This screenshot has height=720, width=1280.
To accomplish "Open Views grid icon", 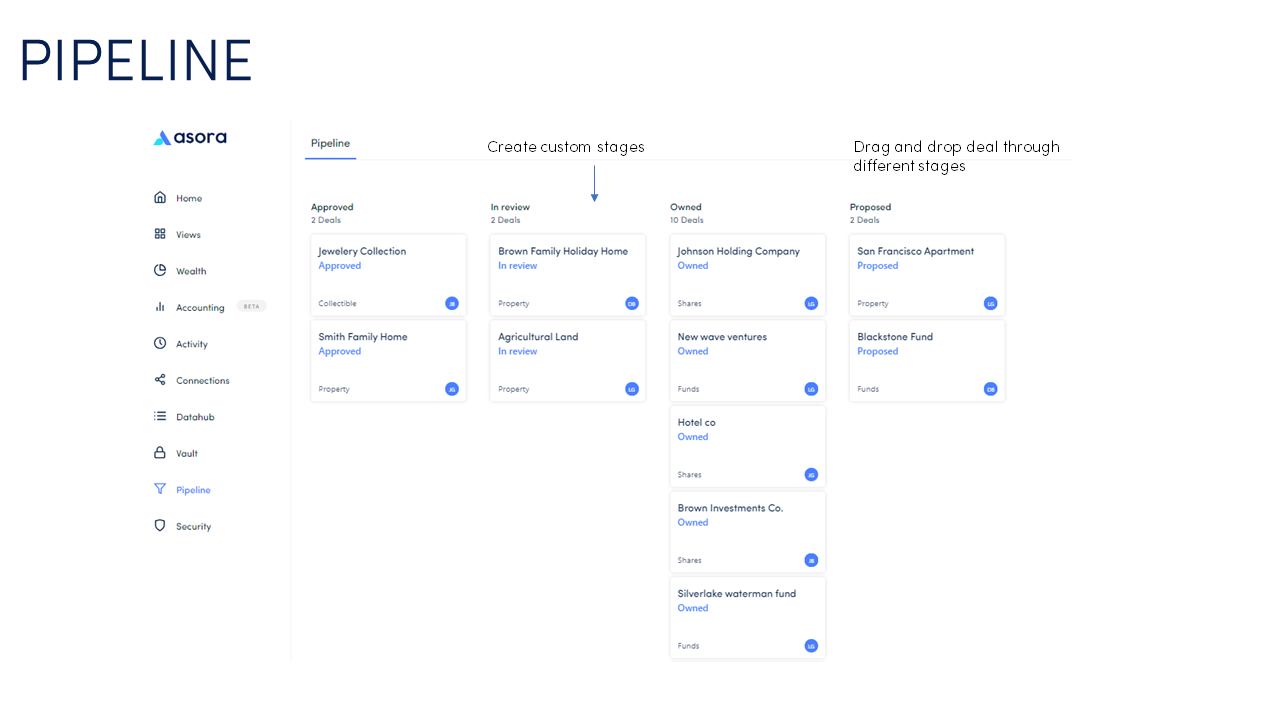I will (x=160, y=234).
